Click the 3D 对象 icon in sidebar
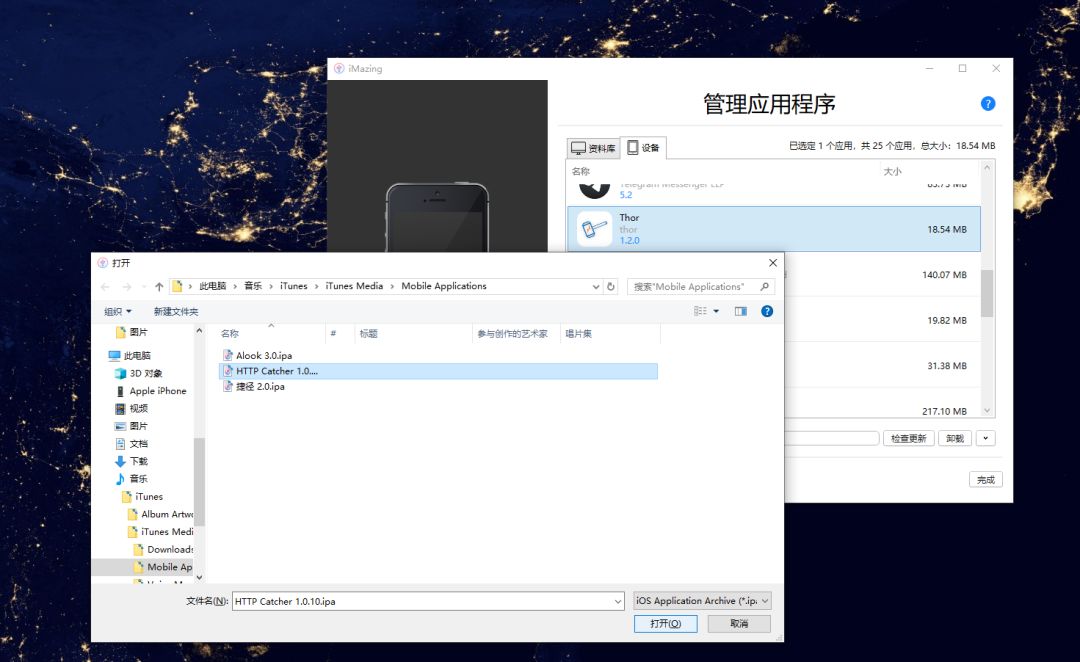The width and height of the screenshot is (1080, 662). 121,373
